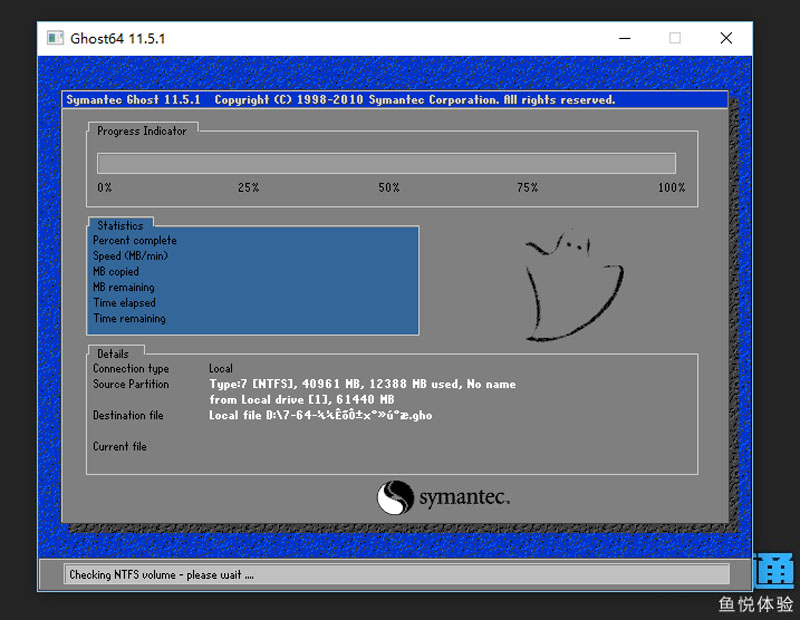Click the "Checking NTFS volume" status message
The image size is (800, 620).
pyautogui.click(x=161, y=575)
